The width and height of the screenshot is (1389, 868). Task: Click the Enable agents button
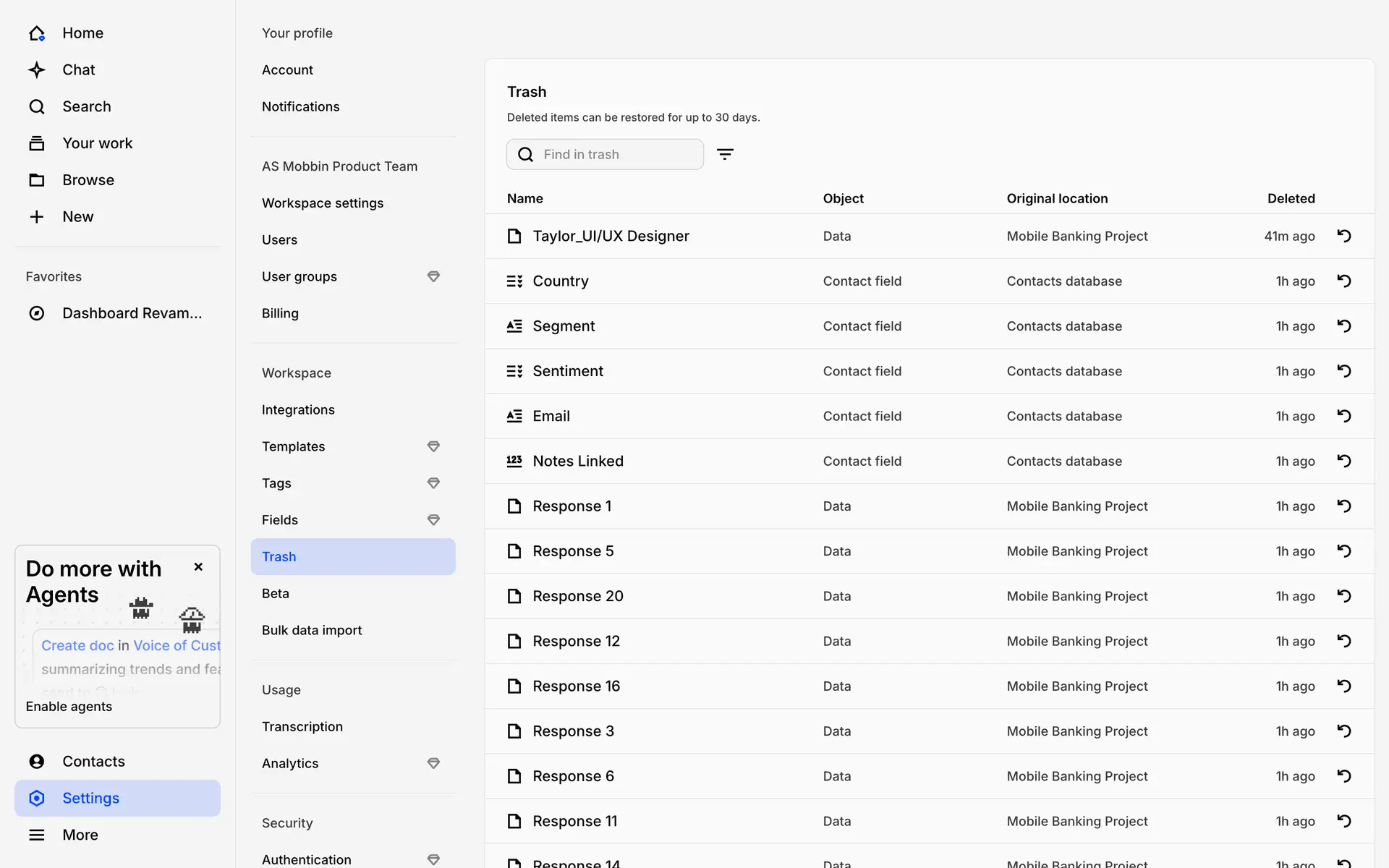point(69,707)
